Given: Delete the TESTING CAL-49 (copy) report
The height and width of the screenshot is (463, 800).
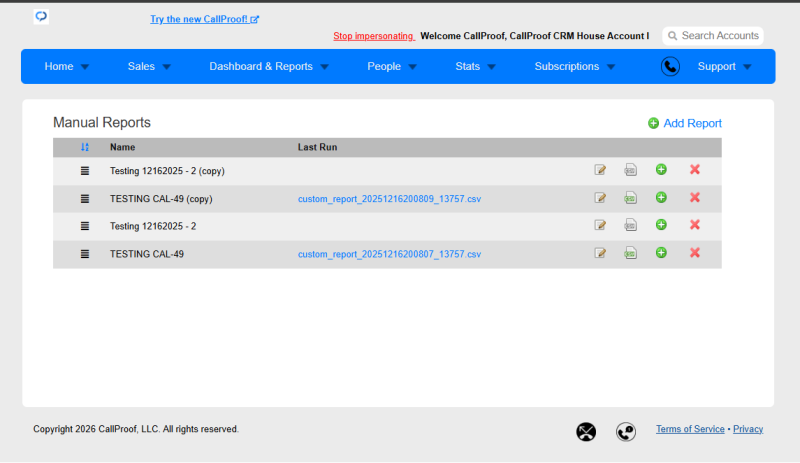Looking at the screenshot, I should tap(695, 197).
